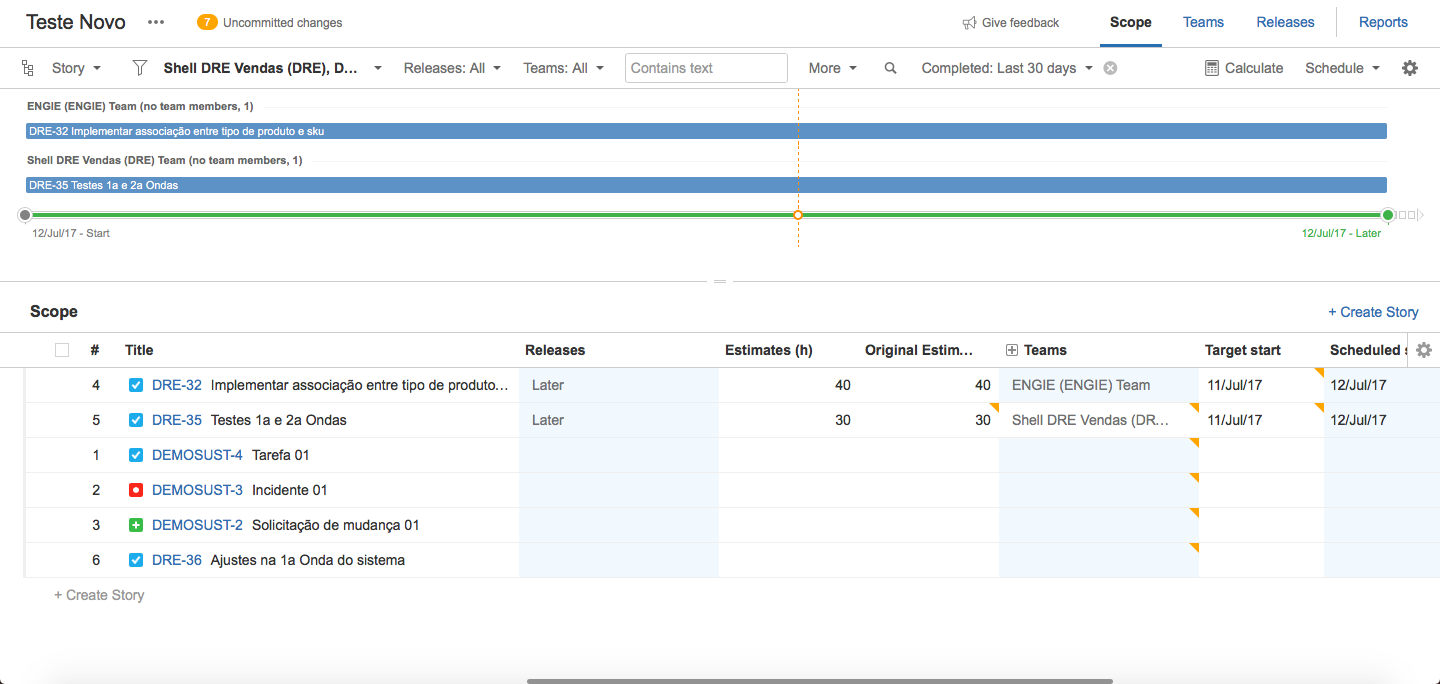Open the scope table column settings gear
The image size is (1440, 684).
click(x=1424, y=350)
